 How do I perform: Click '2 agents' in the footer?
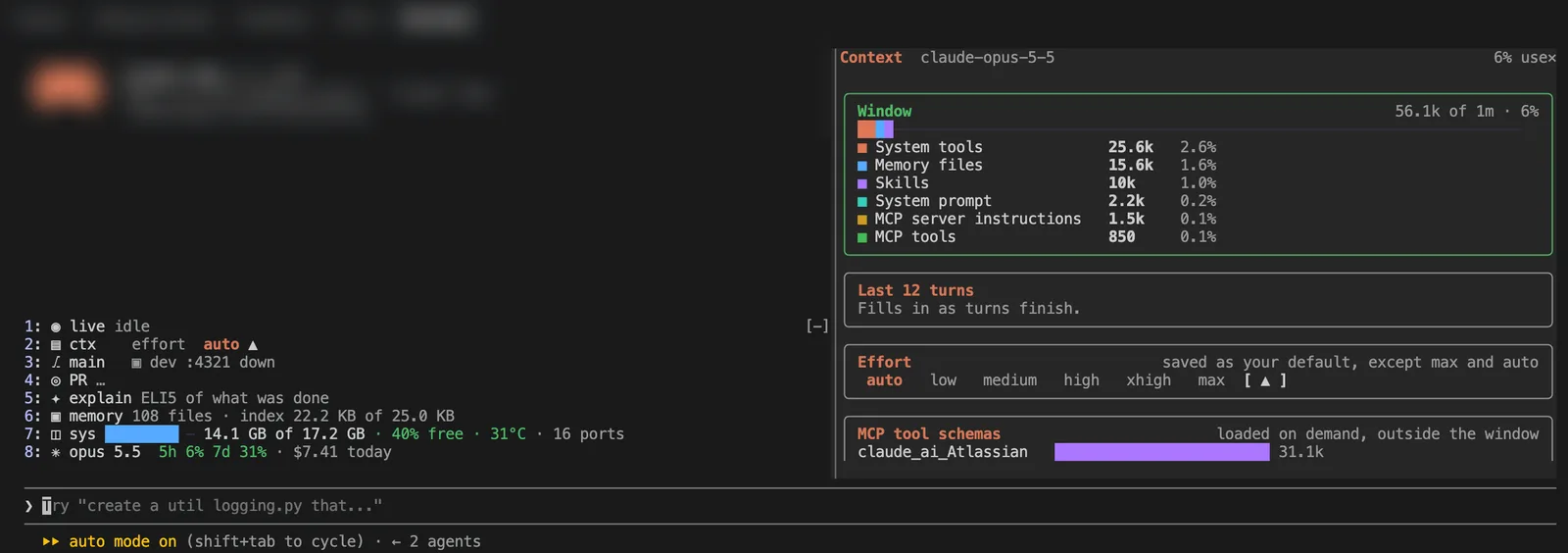coord(445,542)
